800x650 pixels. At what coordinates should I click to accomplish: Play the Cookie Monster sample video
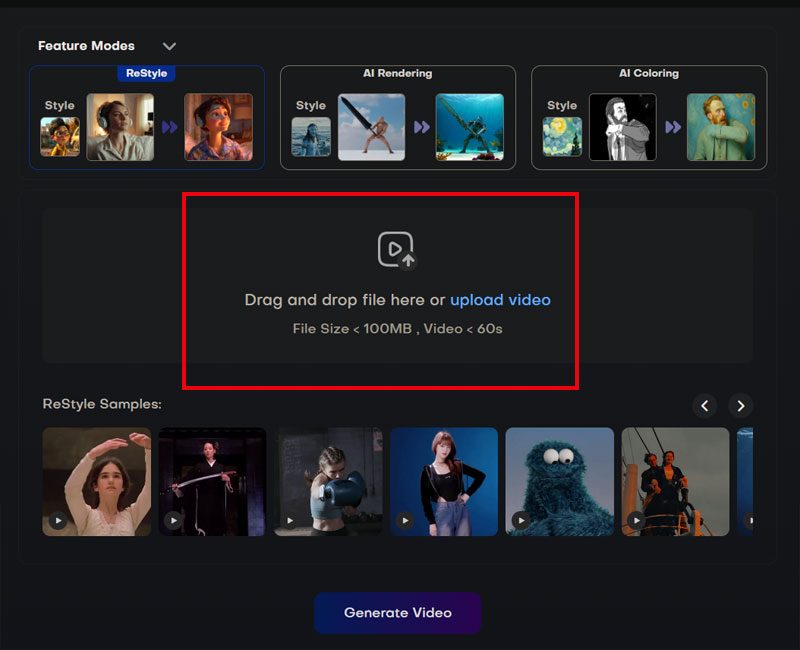(x=521, y=520)
